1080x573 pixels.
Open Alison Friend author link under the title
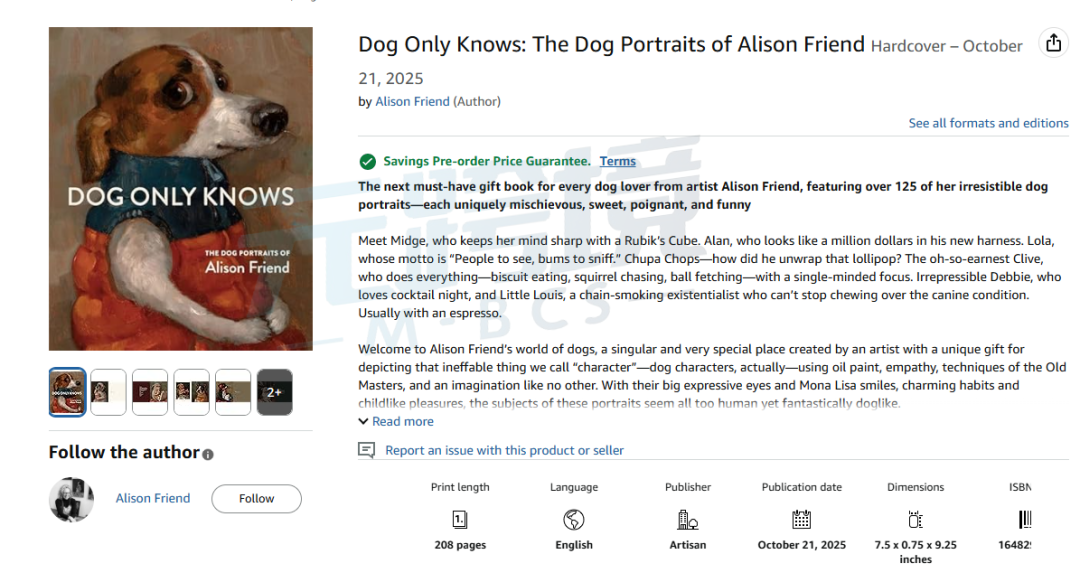pos(412,102)
